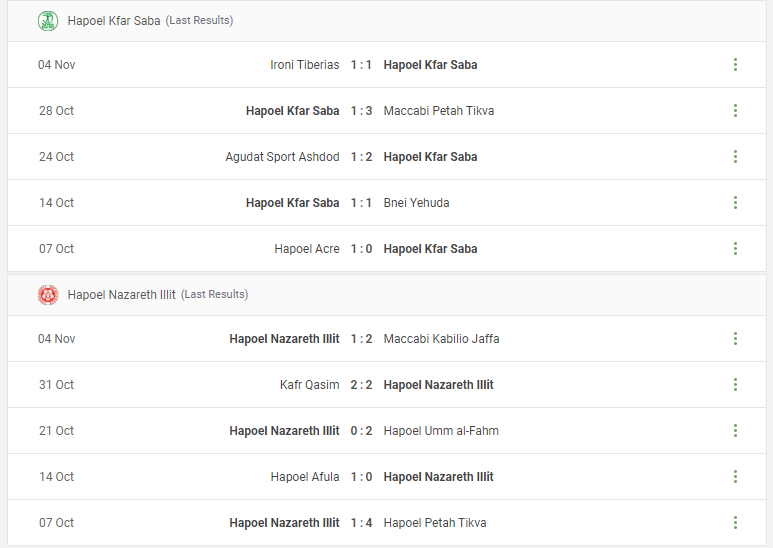Select Kafr Qasim team name
773x548 pixels.
click(310, 384)
